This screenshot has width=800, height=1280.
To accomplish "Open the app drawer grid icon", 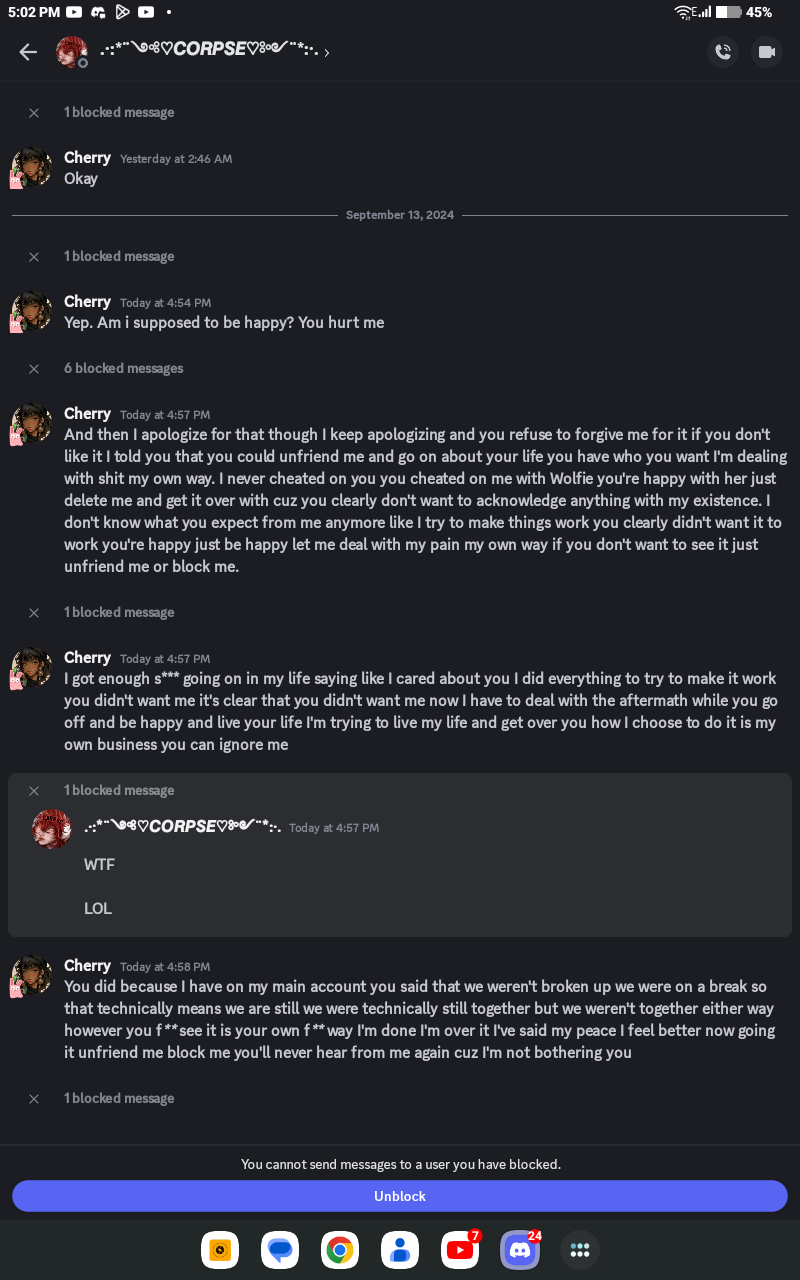I will click(580, 1249).
